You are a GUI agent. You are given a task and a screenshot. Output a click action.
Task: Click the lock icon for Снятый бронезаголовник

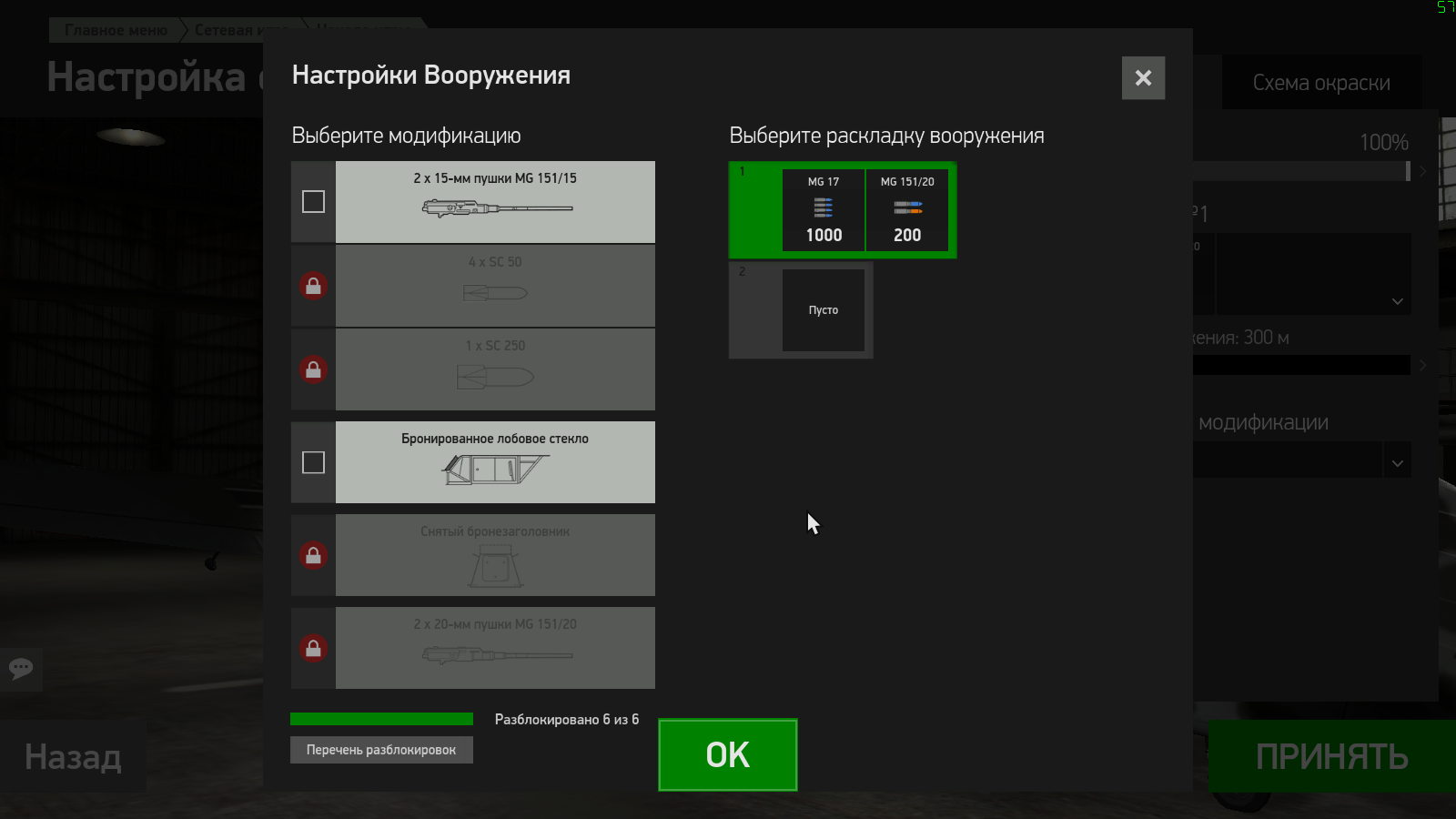[313, 555]
